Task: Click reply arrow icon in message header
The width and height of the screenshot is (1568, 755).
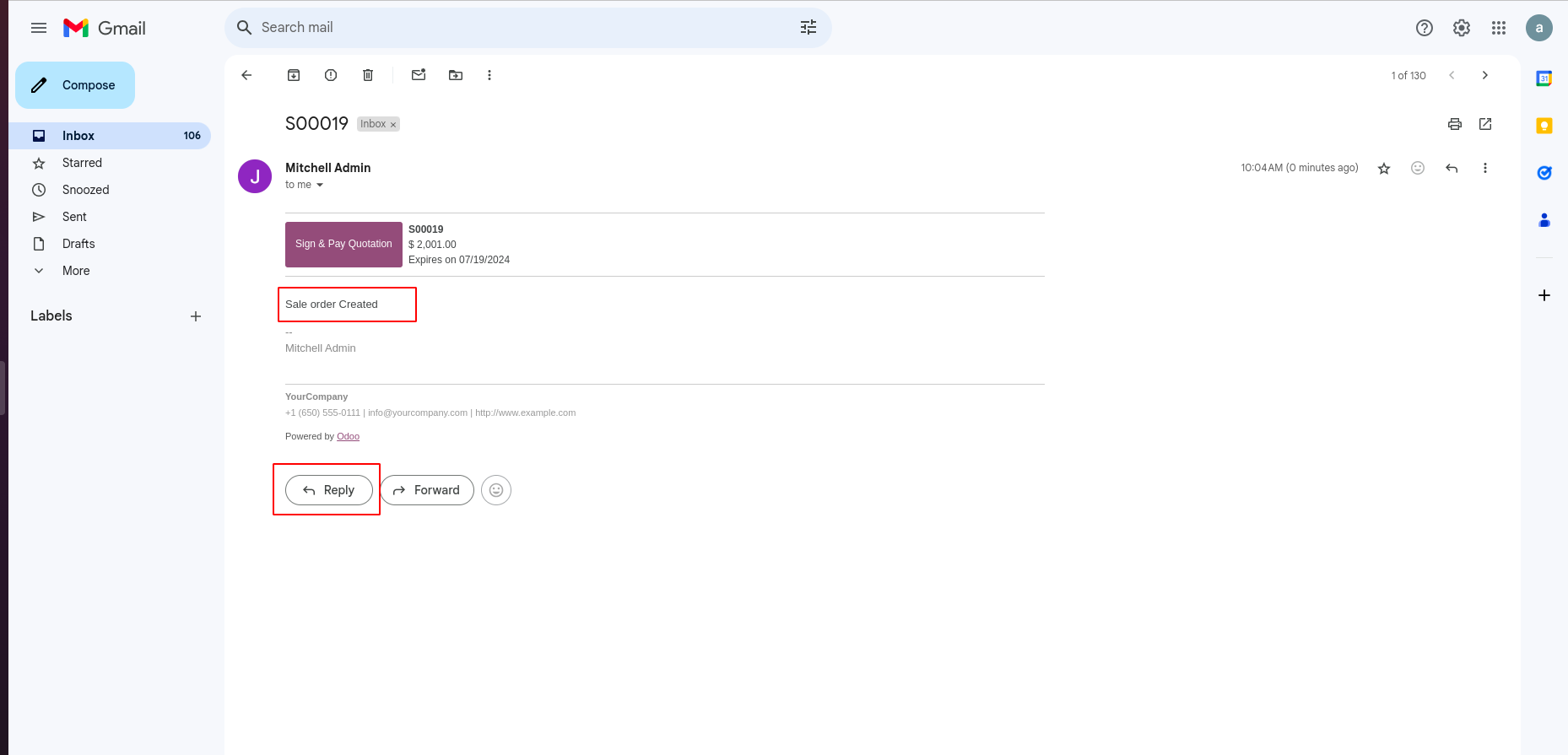Action: coord(1452,168)
